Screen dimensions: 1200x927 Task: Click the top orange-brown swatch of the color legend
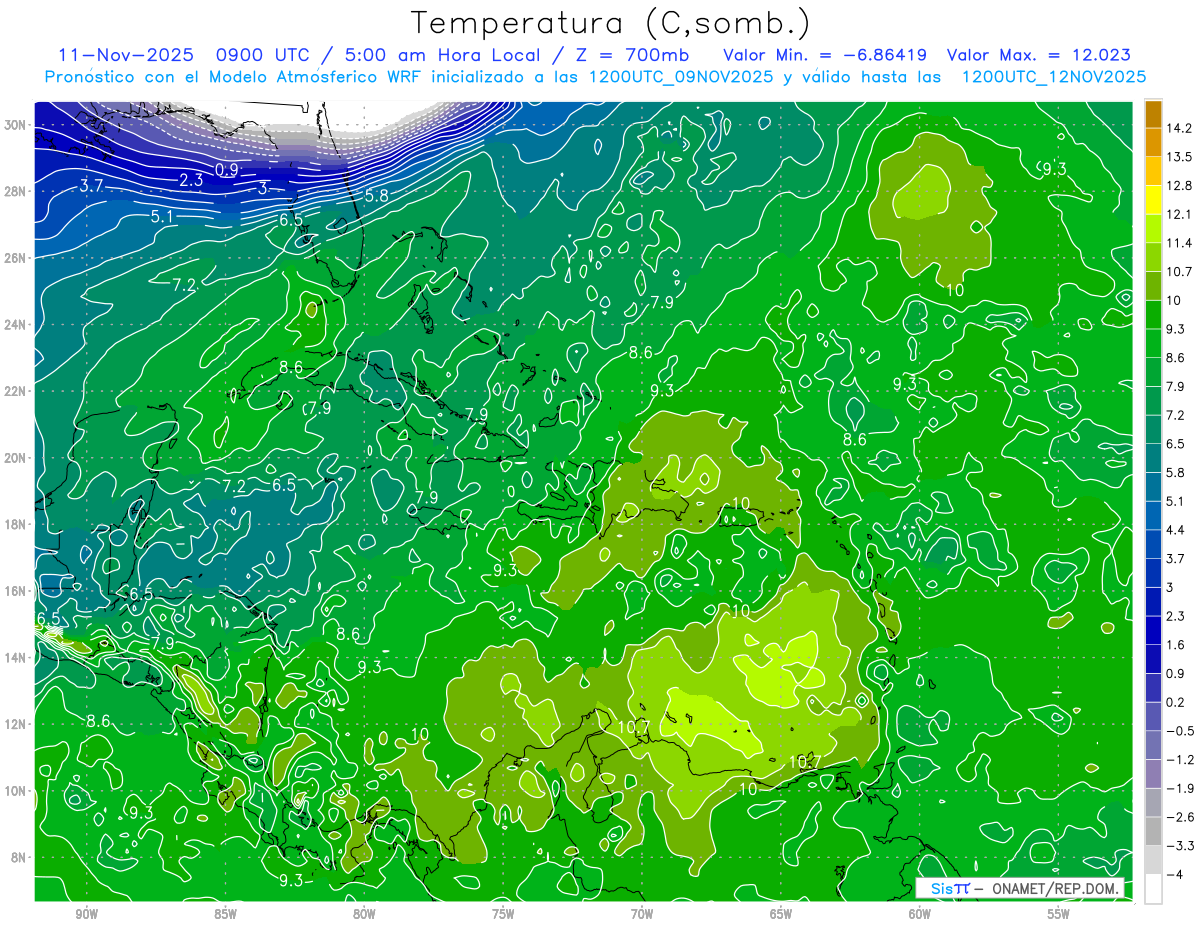click(x=1153, y=114)
